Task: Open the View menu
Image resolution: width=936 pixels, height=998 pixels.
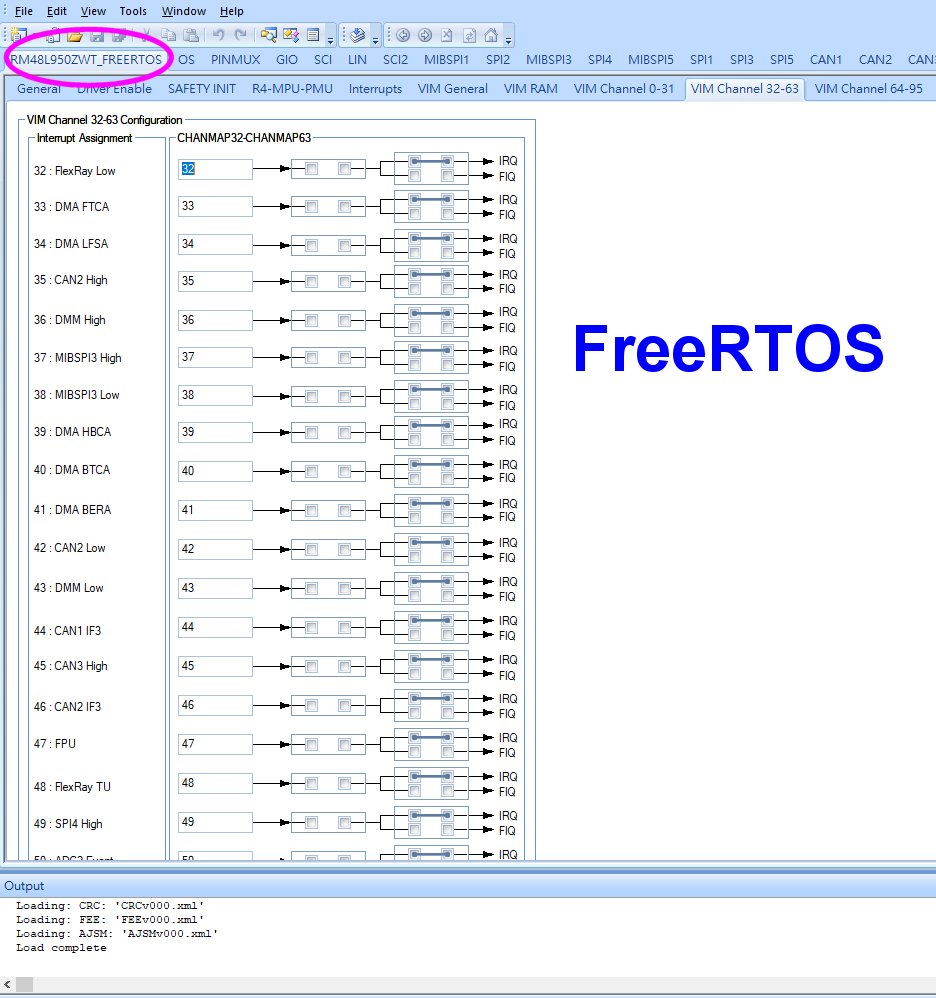Action: [93, 11]
